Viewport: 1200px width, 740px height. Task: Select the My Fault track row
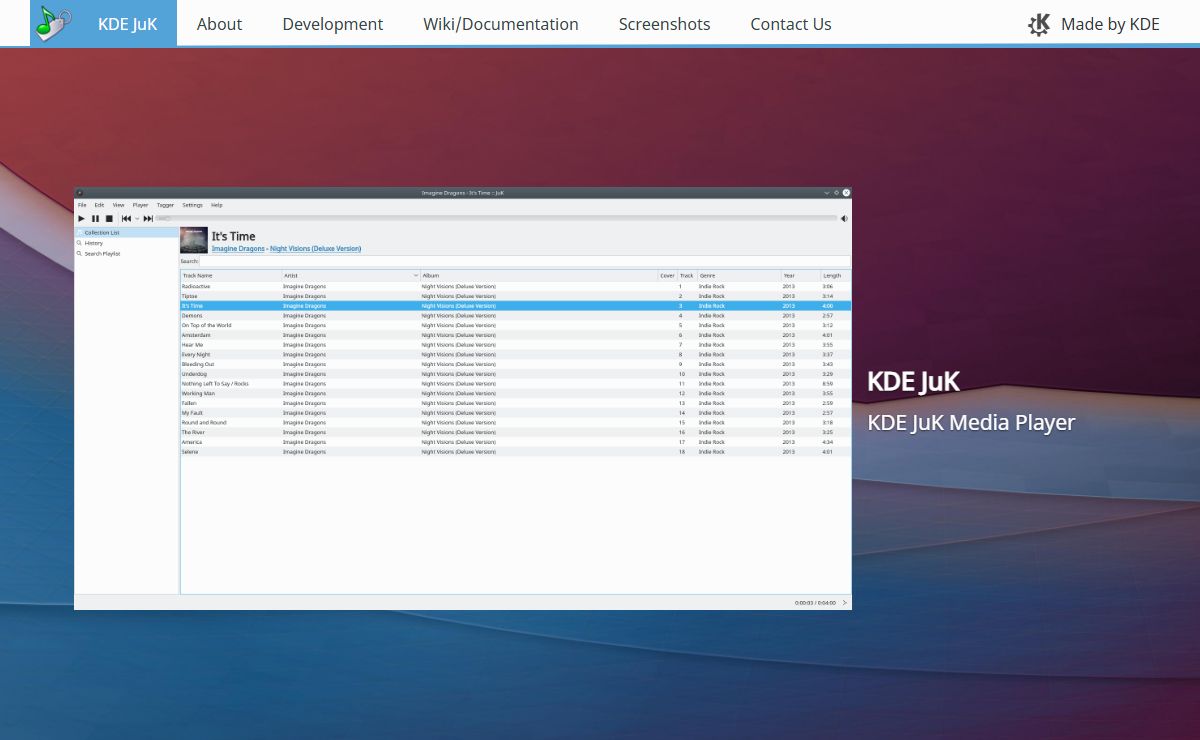point(516,413)
